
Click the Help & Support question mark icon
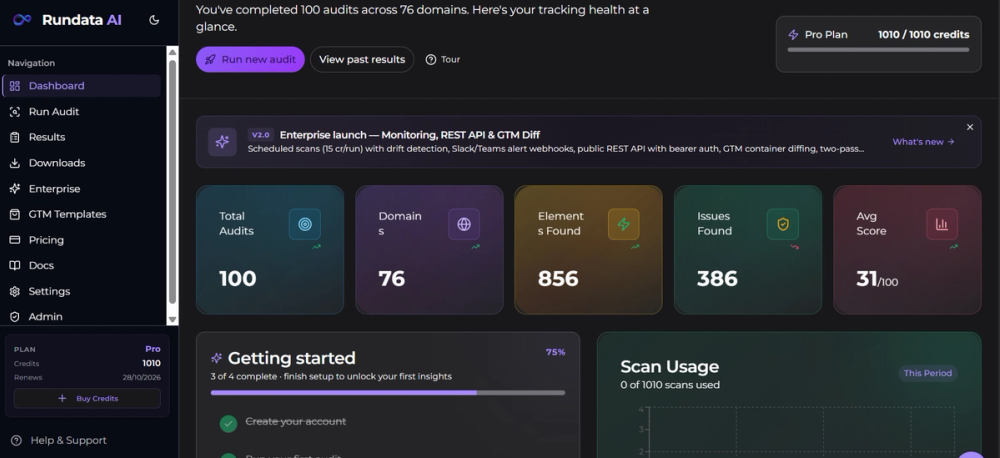point(17,440)
